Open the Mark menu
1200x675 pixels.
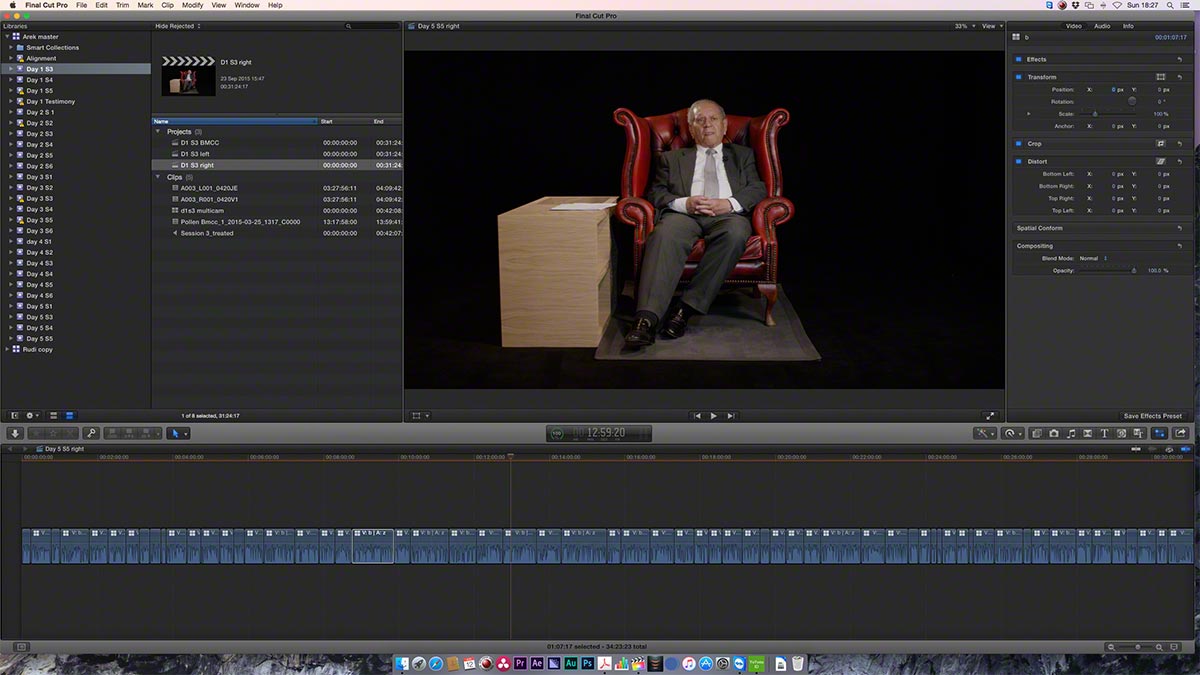145,5
